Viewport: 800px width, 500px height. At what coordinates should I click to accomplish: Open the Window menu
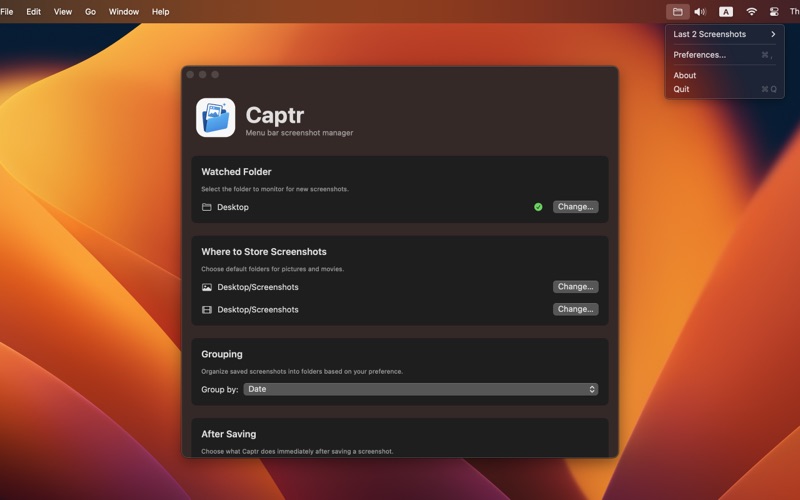coord(123,12)
